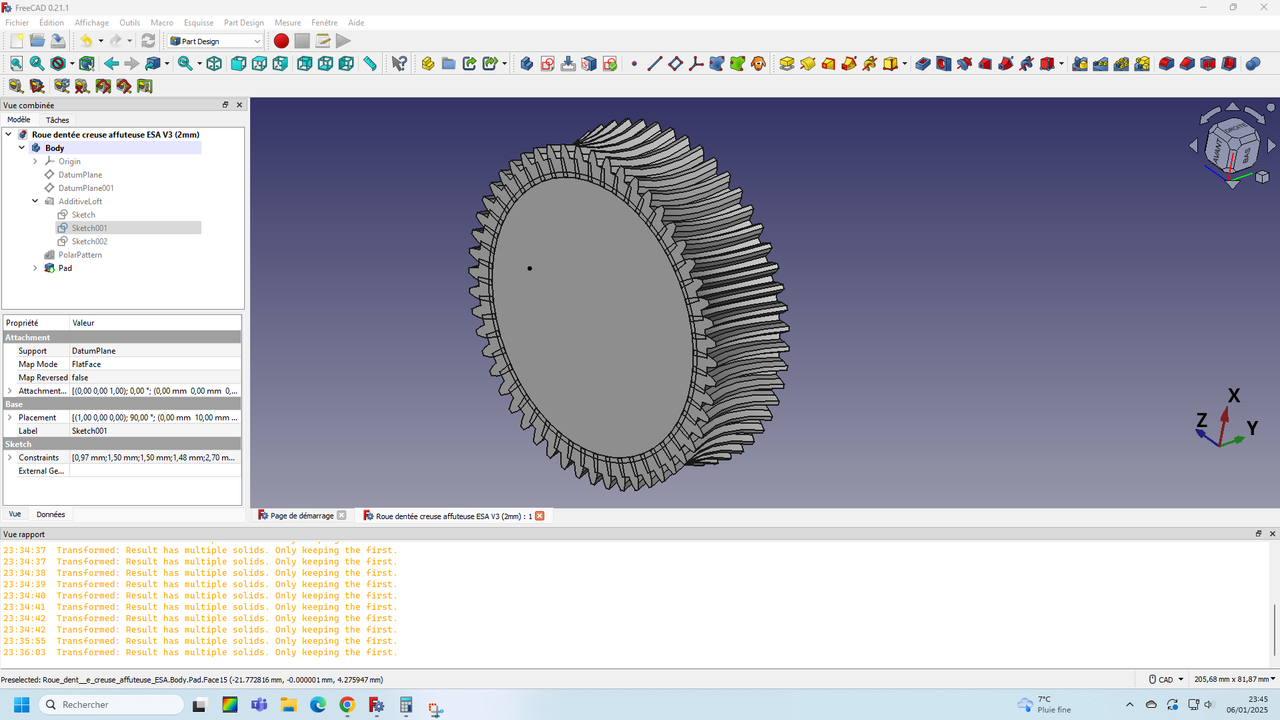Apply the Fillet tool

pos(1166,64)
